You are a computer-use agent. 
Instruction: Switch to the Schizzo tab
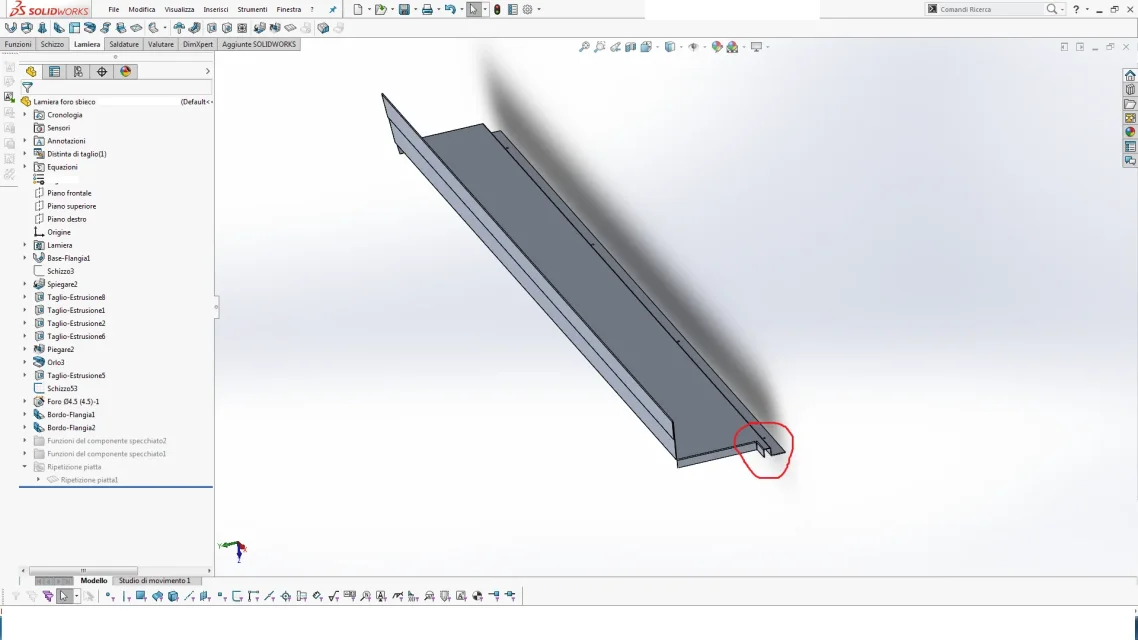52,44
